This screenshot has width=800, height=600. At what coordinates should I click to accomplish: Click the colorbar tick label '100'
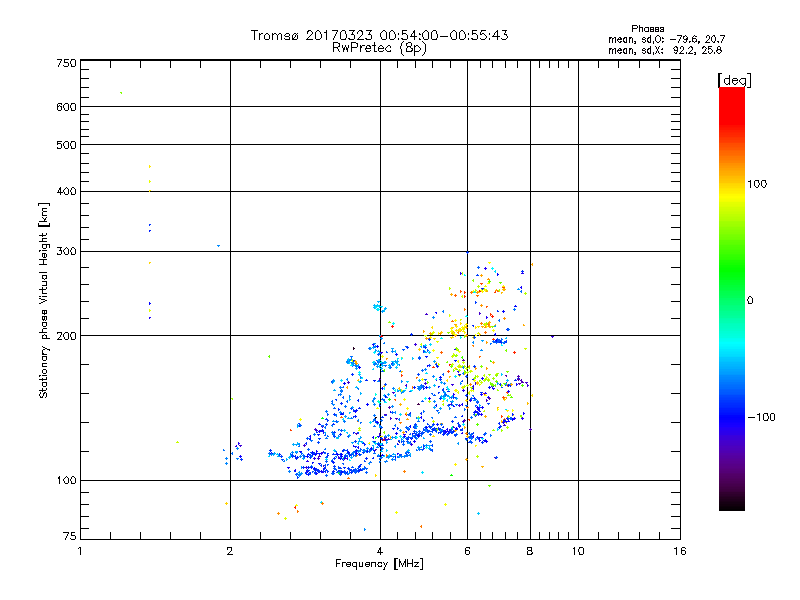(757, 184)
